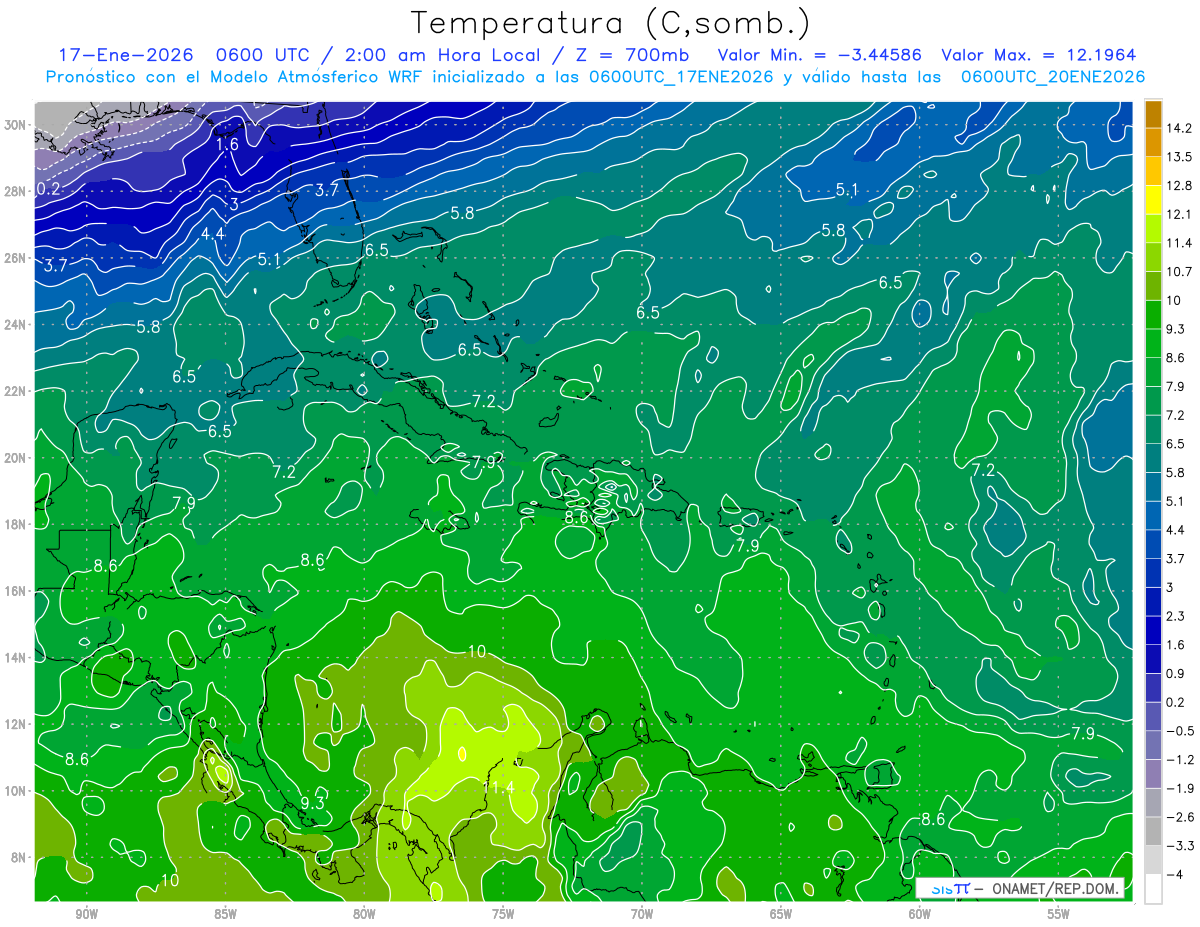Click the "22N" latitude label
1200x927 pixels.
[17, 391]
